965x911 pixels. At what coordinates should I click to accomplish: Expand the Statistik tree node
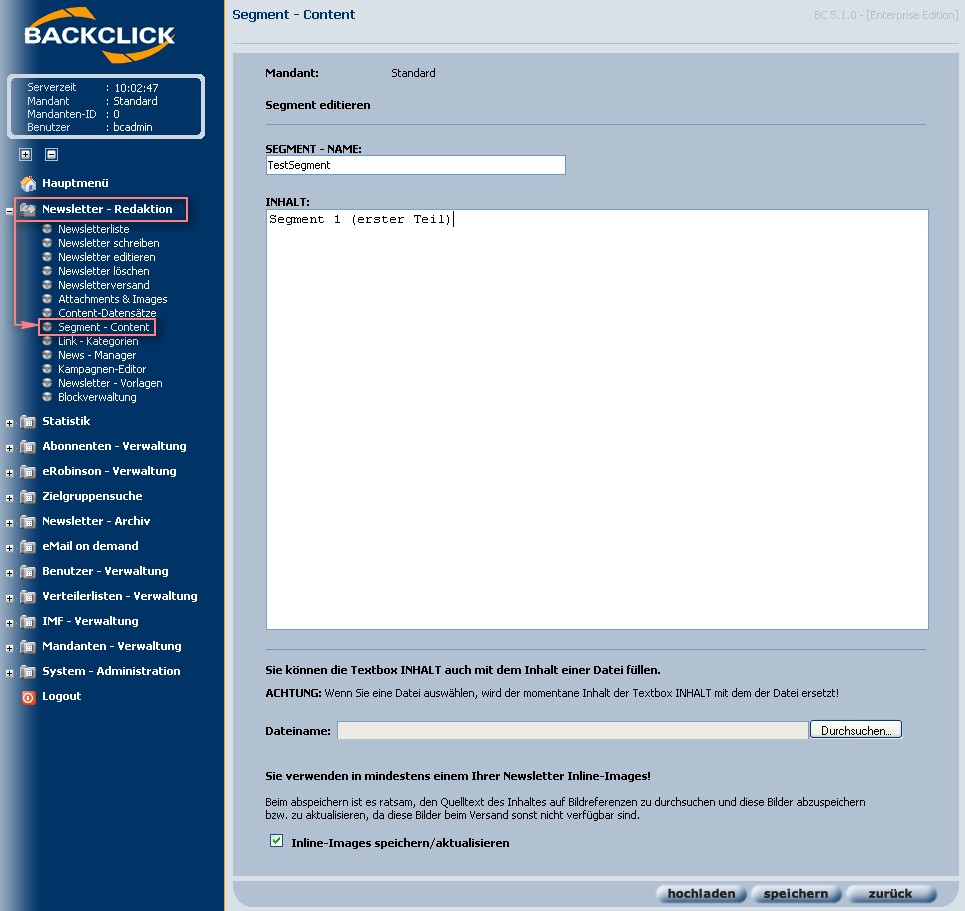coord(9,423)
